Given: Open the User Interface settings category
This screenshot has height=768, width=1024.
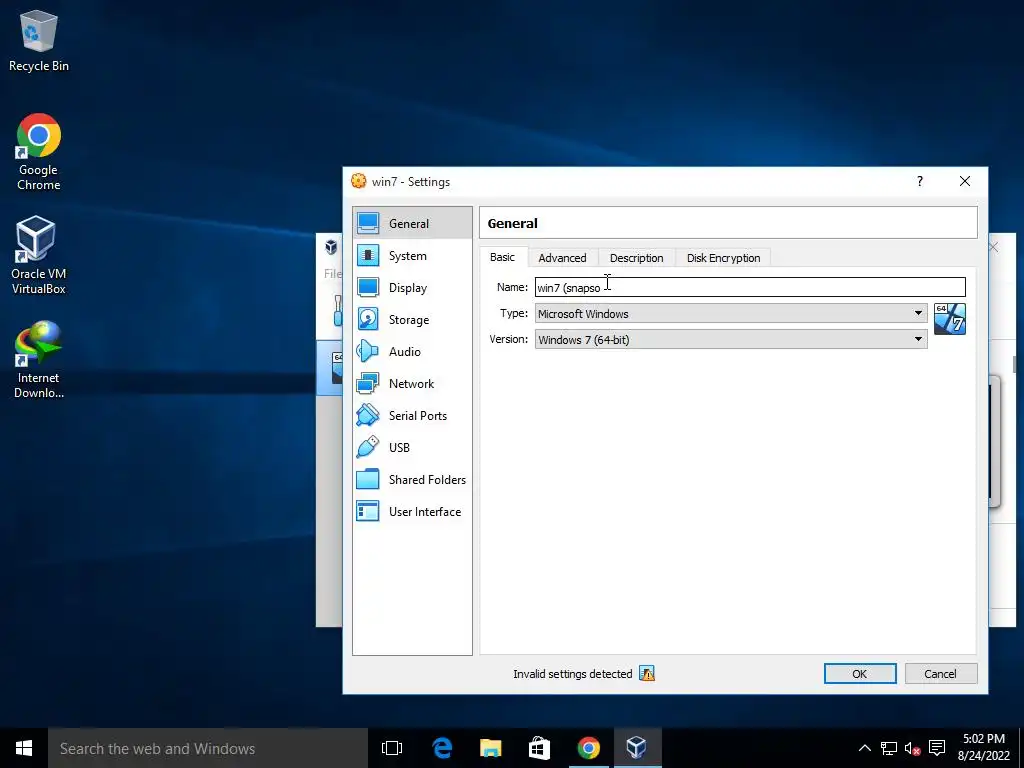Looking at the screenshot, I should [412, 511].
